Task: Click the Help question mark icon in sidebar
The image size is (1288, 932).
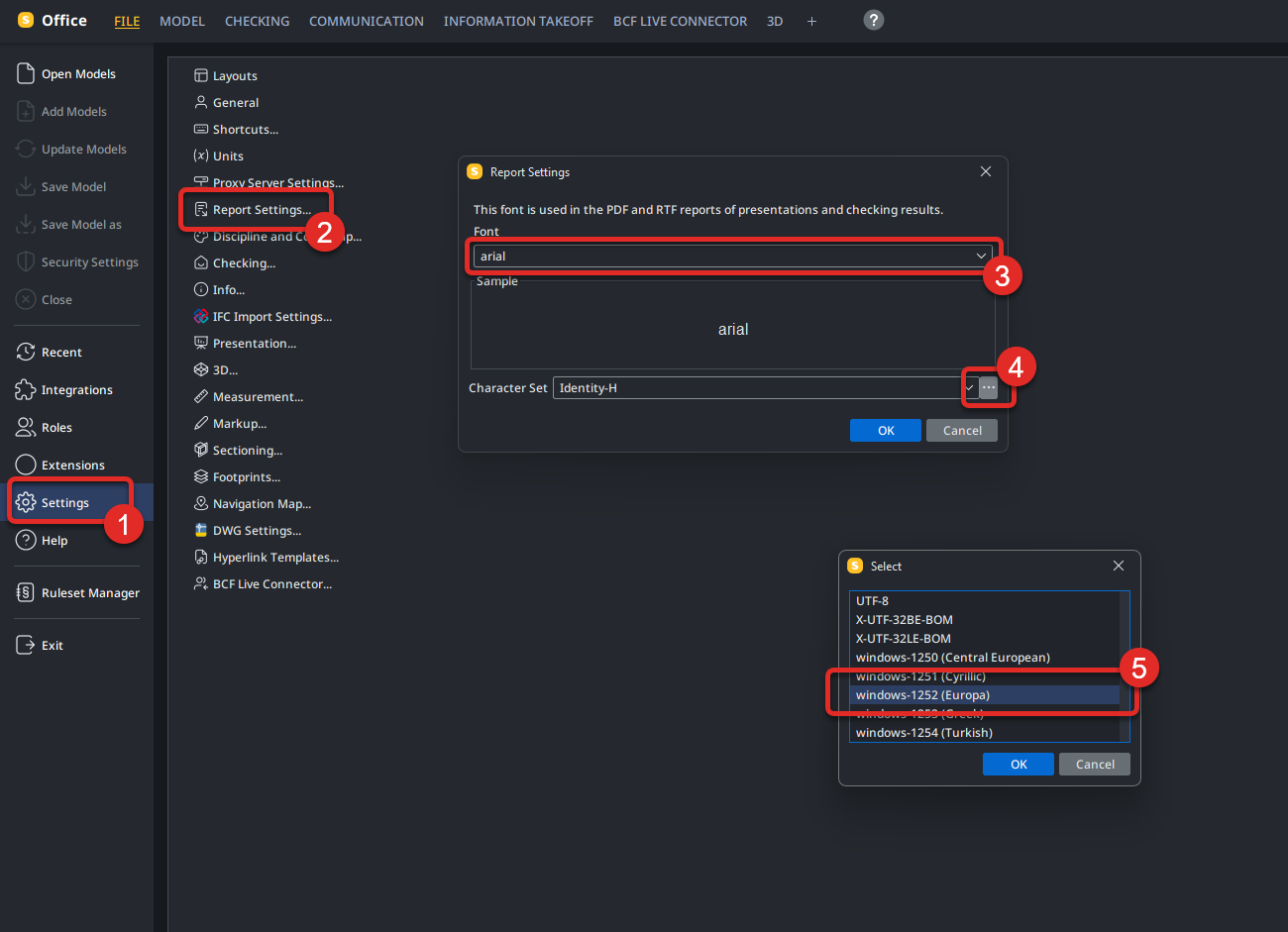Action: (x=26, y=540)
